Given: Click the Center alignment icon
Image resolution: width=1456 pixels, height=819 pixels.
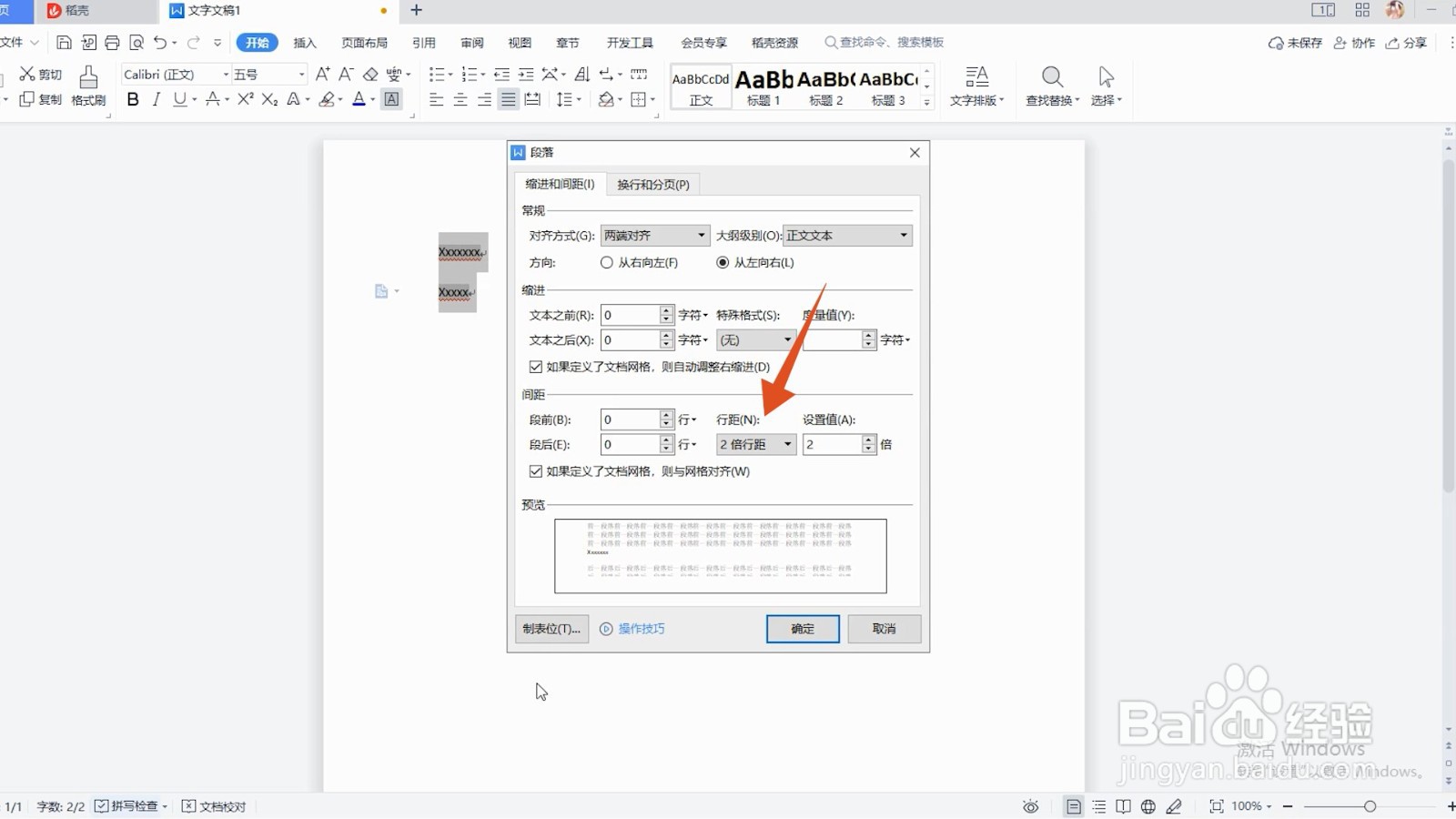Looking at the screenshot, I should click(x=460, y=99).
